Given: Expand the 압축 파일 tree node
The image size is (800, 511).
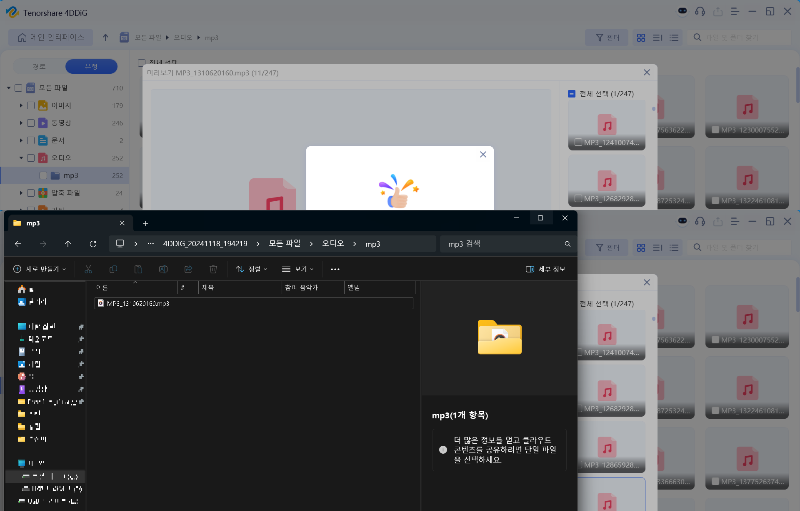Looking at the screenshot, I should click(x=21, y=193).
